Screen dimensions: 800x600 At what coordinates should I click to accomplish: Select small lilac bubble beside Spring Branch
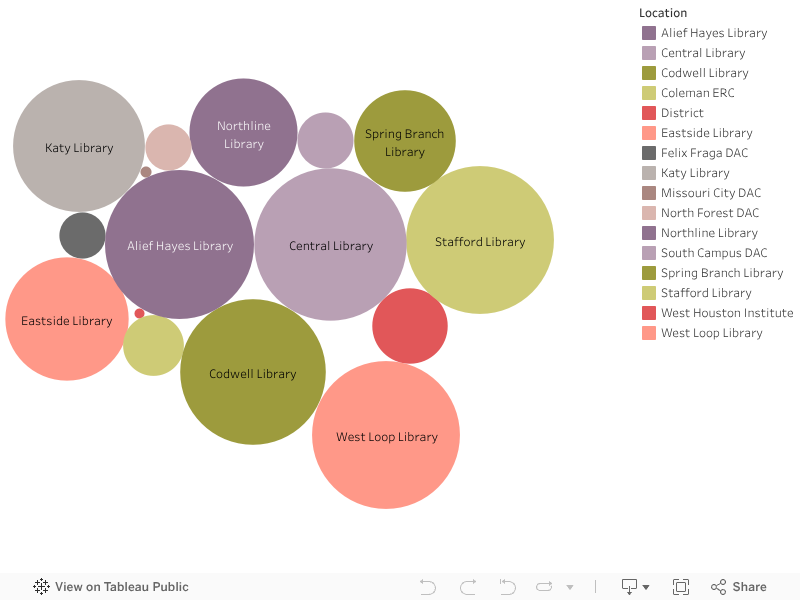tap(326, 140)
